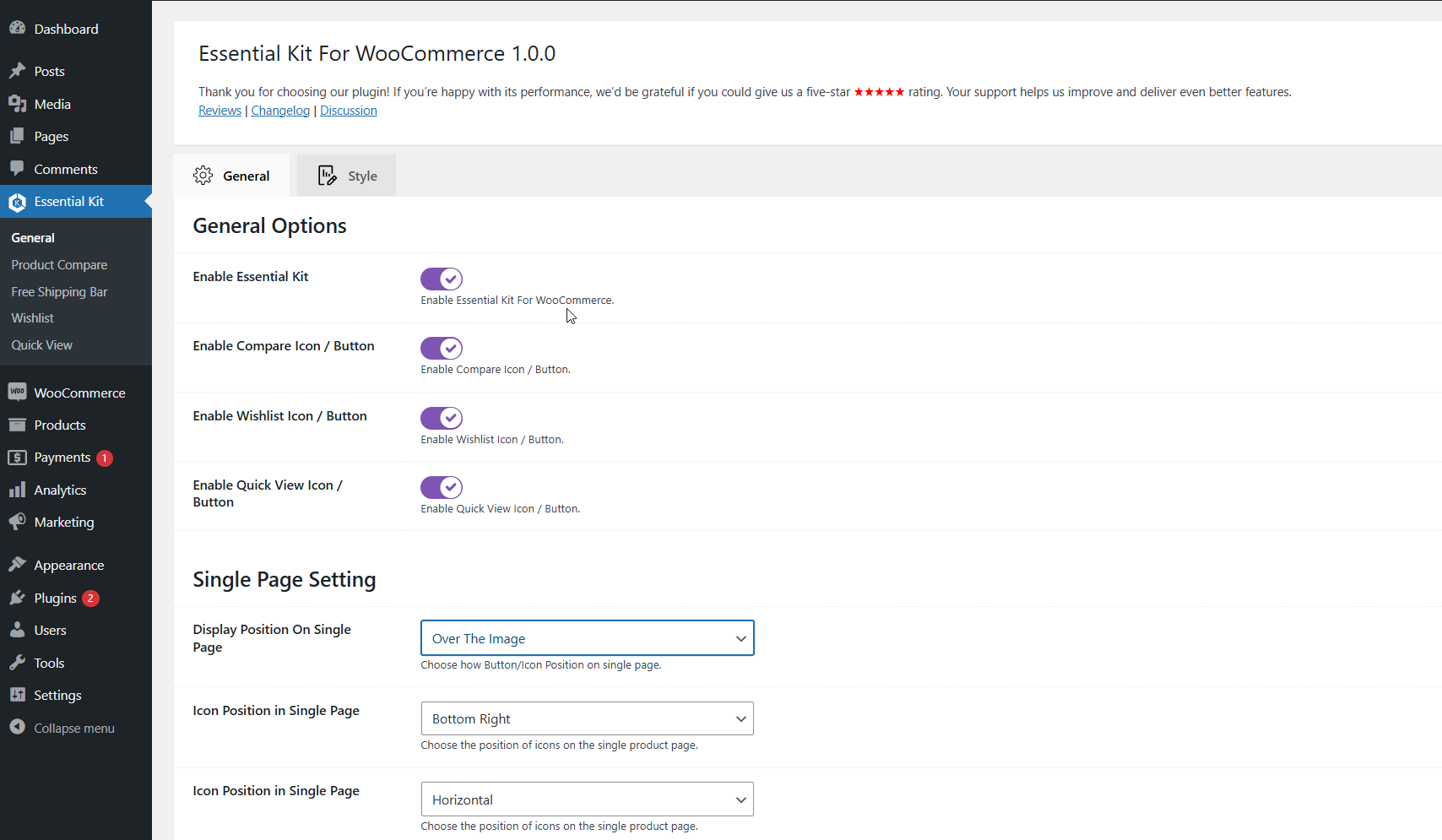
Task: Click the 'Single Page Setting' heading
Action: (x=285, y=579)
